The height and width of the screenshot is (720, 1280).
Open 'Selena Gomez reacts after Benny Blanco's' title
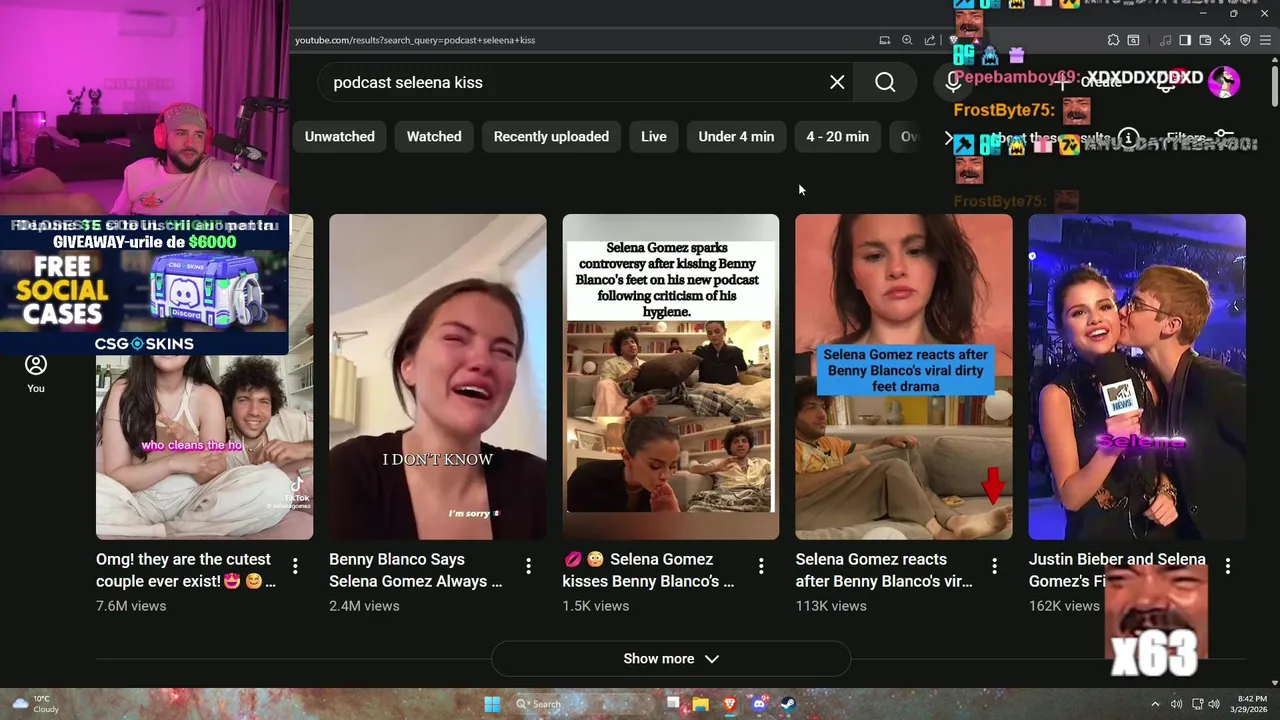coord(884,570)
